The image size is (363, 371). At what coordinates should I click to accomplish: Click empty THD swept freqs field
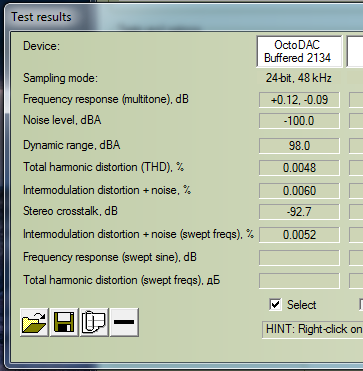tap(299, 281)
